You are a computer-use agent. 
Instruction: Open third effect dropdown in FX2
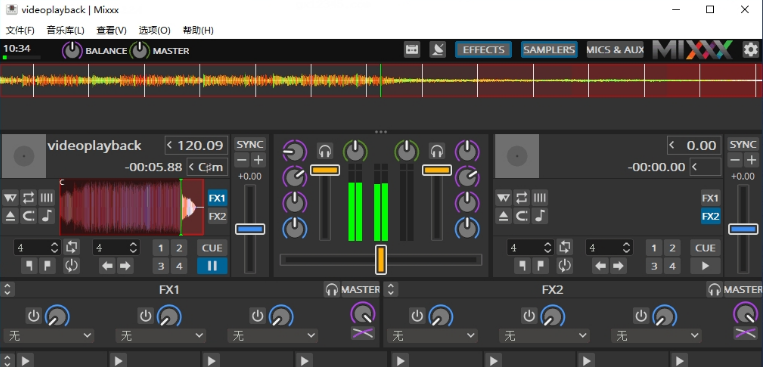[x=656, y=336]
